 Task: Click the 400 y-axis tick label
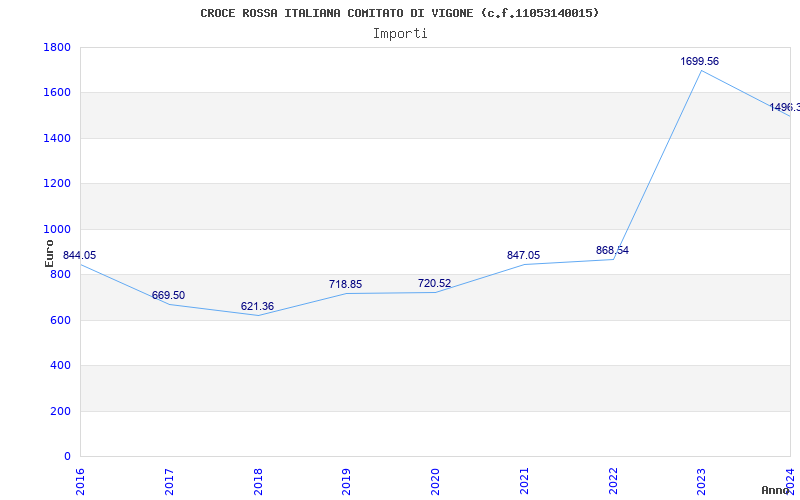(x=61, y=366)
